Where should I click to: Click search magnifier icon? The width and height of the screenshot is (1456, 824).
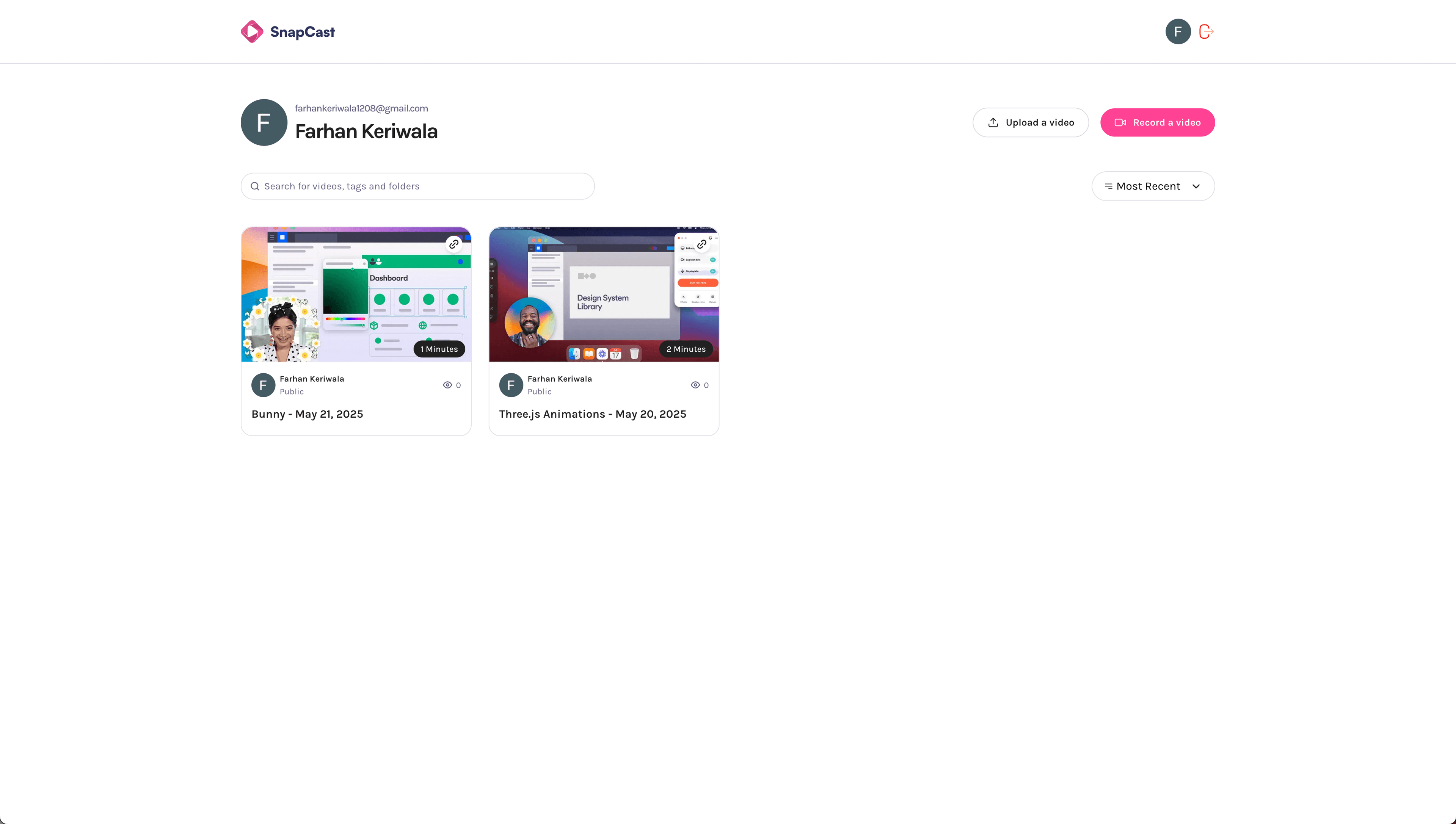(255, 186)
